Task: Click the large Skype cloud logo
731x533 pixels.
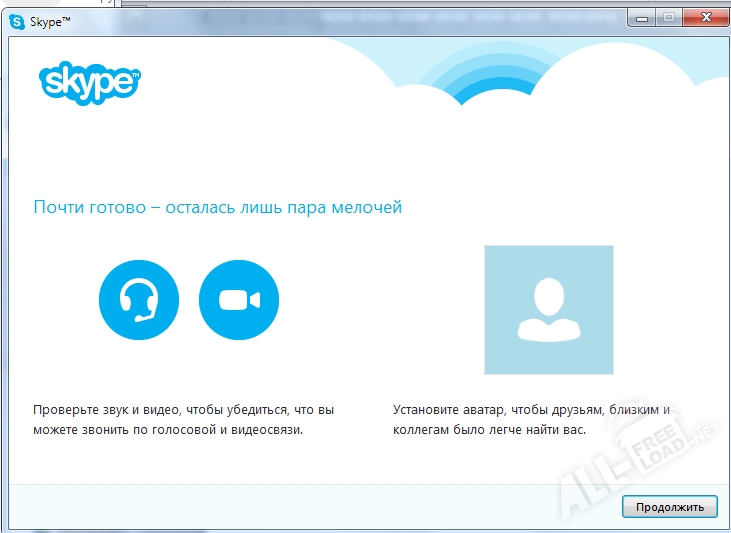Action: click(90, 82)
